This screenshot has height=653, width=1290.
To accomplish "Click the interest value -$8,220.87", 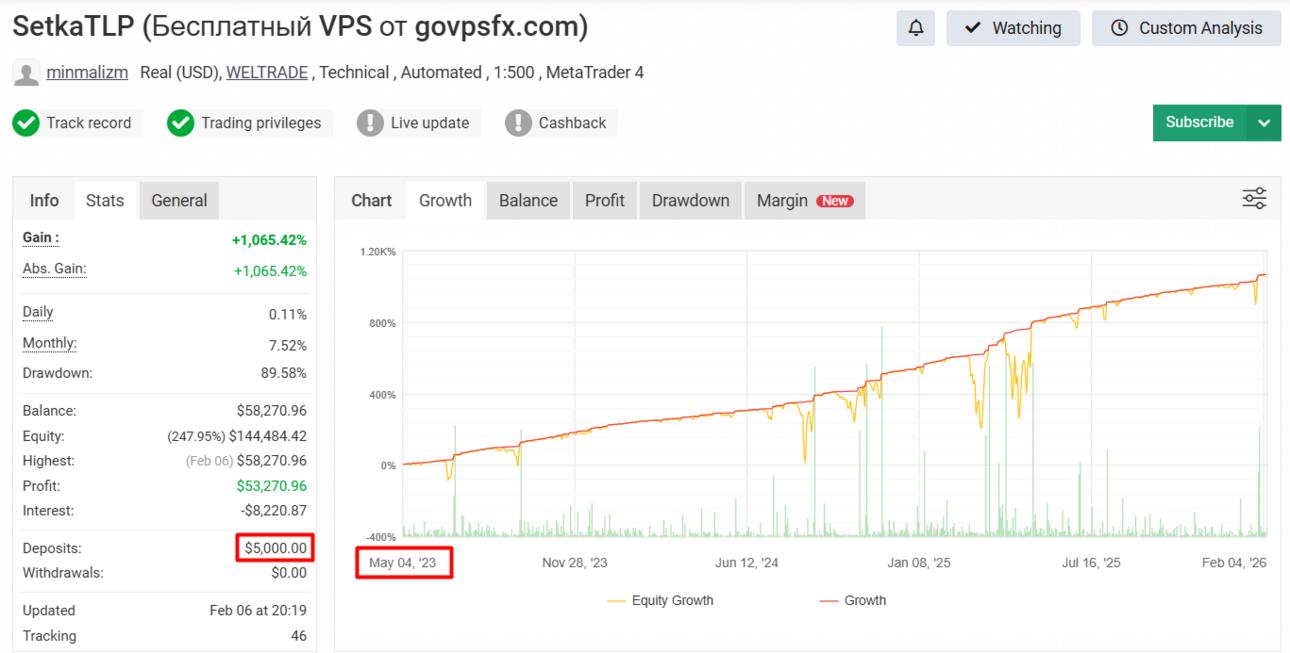I will tap(273, 511).
